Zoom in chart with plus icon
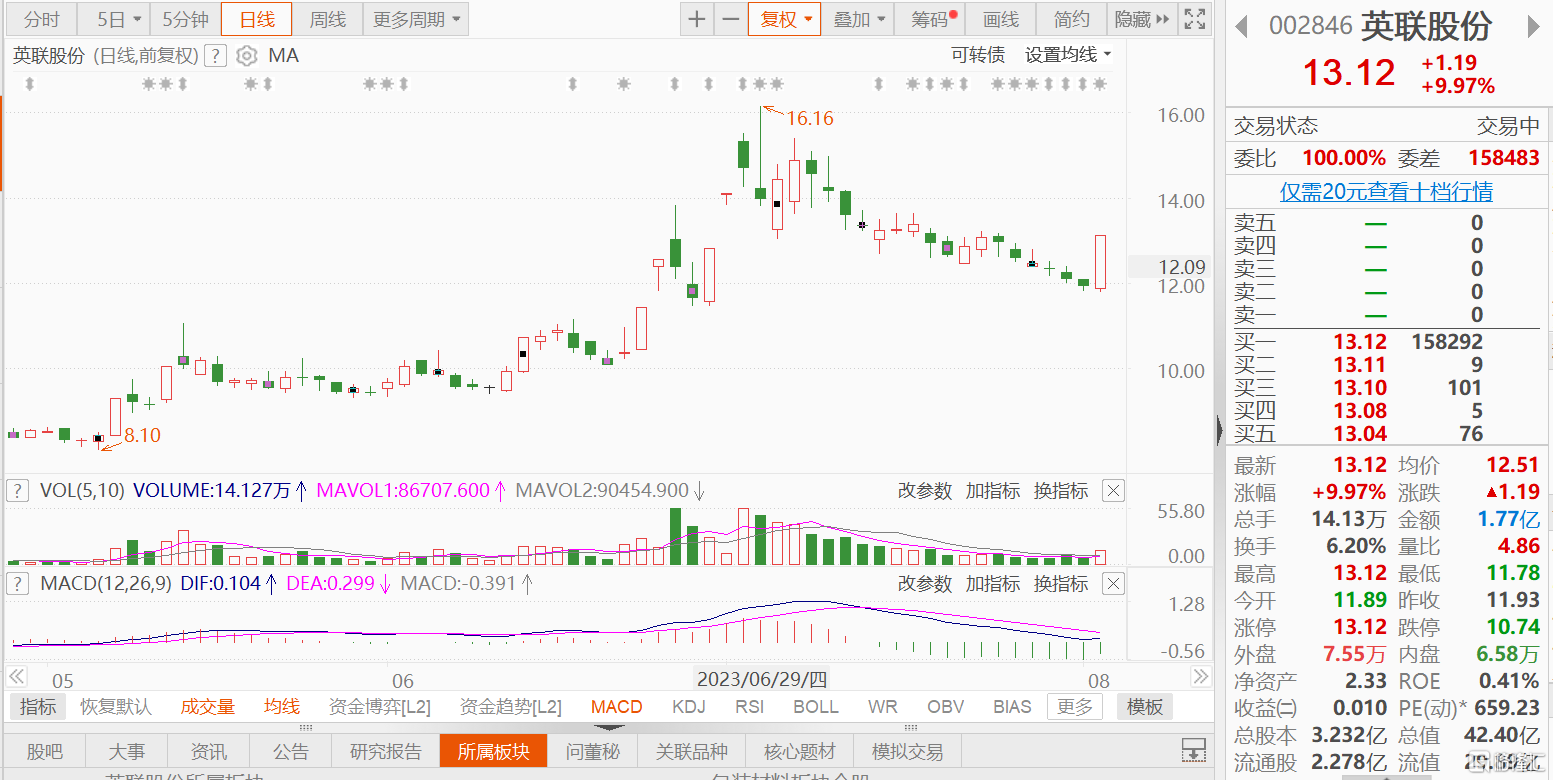Viewport: 1553px width, 780px height. point(697,19)
